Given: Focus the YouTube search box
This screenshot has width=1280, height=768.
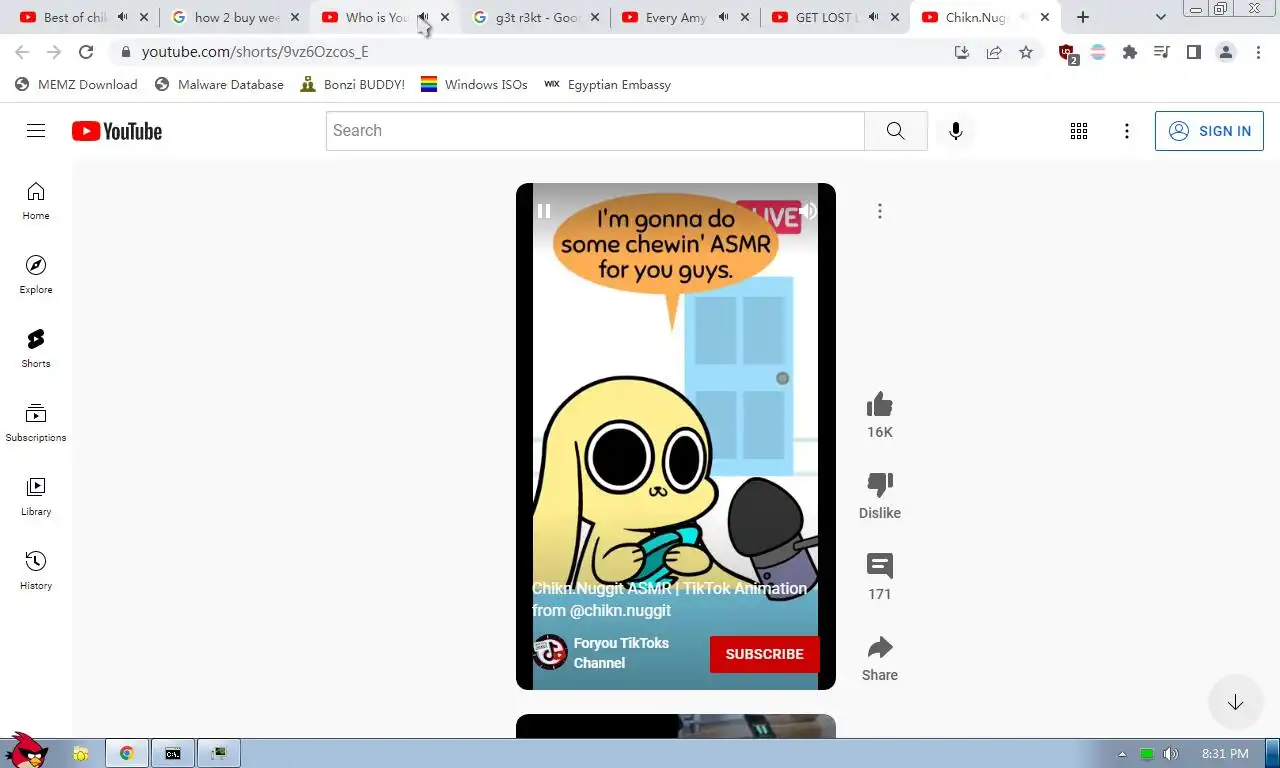Looking at the screenshot, I should click(x=595, y=131).
